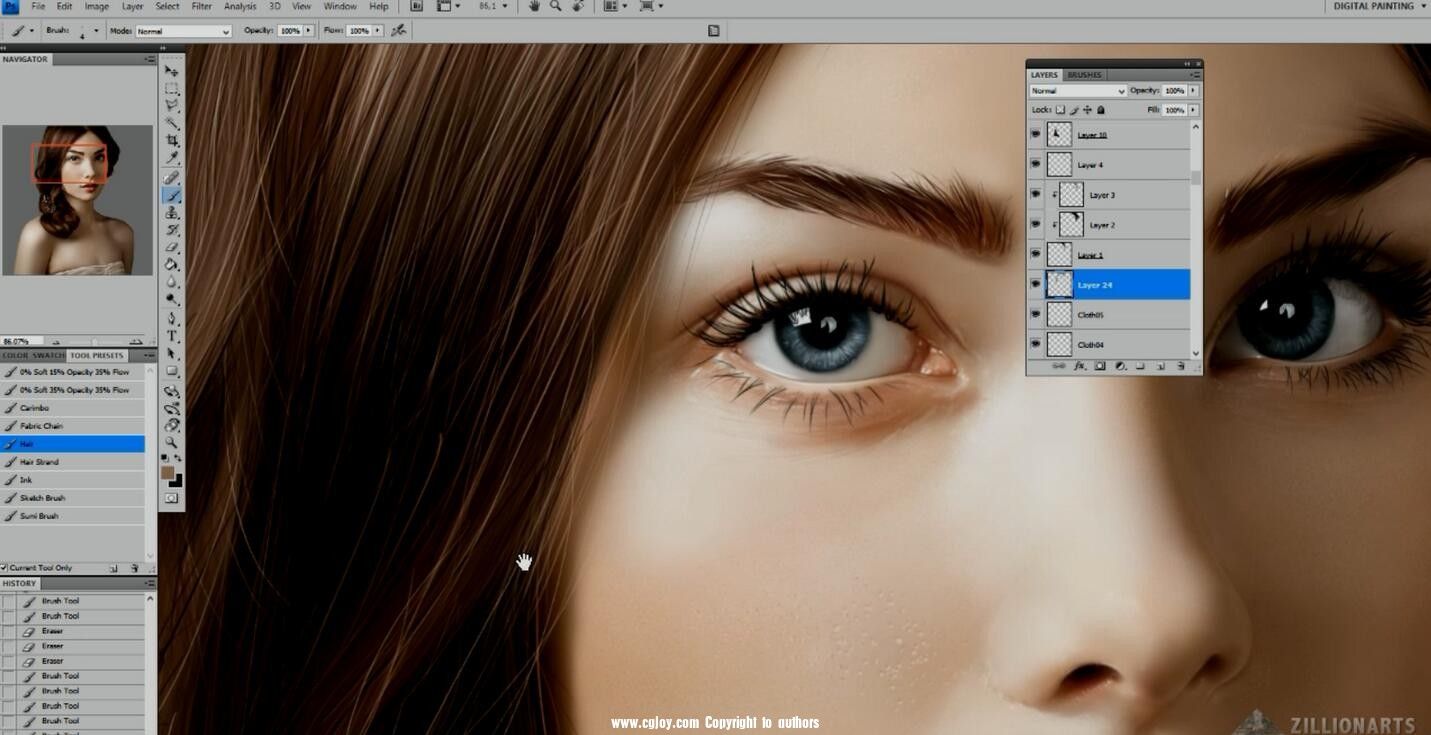Launch Bridge from top bar
This screenshot has height=735, width=1431.
point(417,6)
